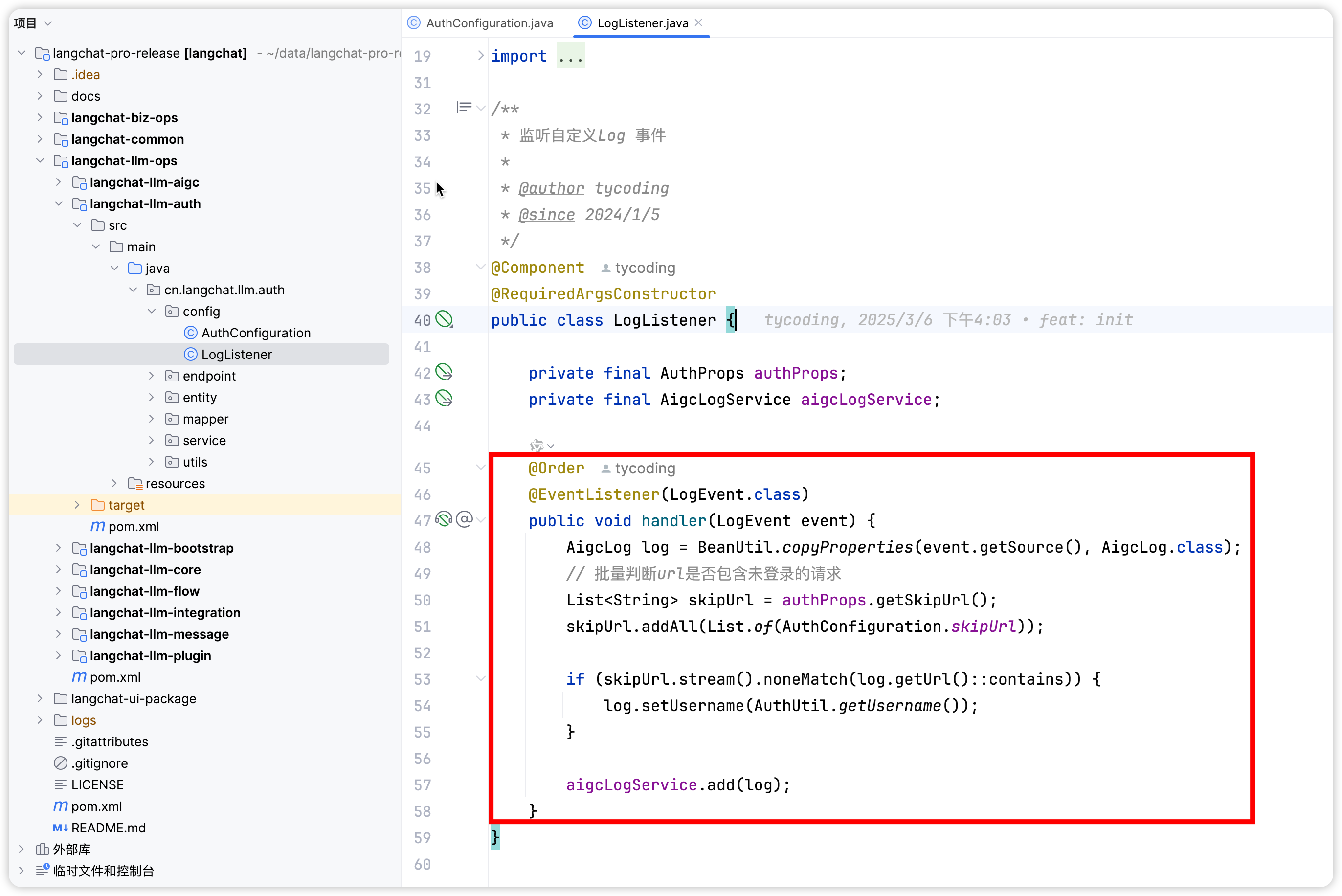
Task: Select AuthConfiguration in the project tree
Action: click(x=255, y=333)
